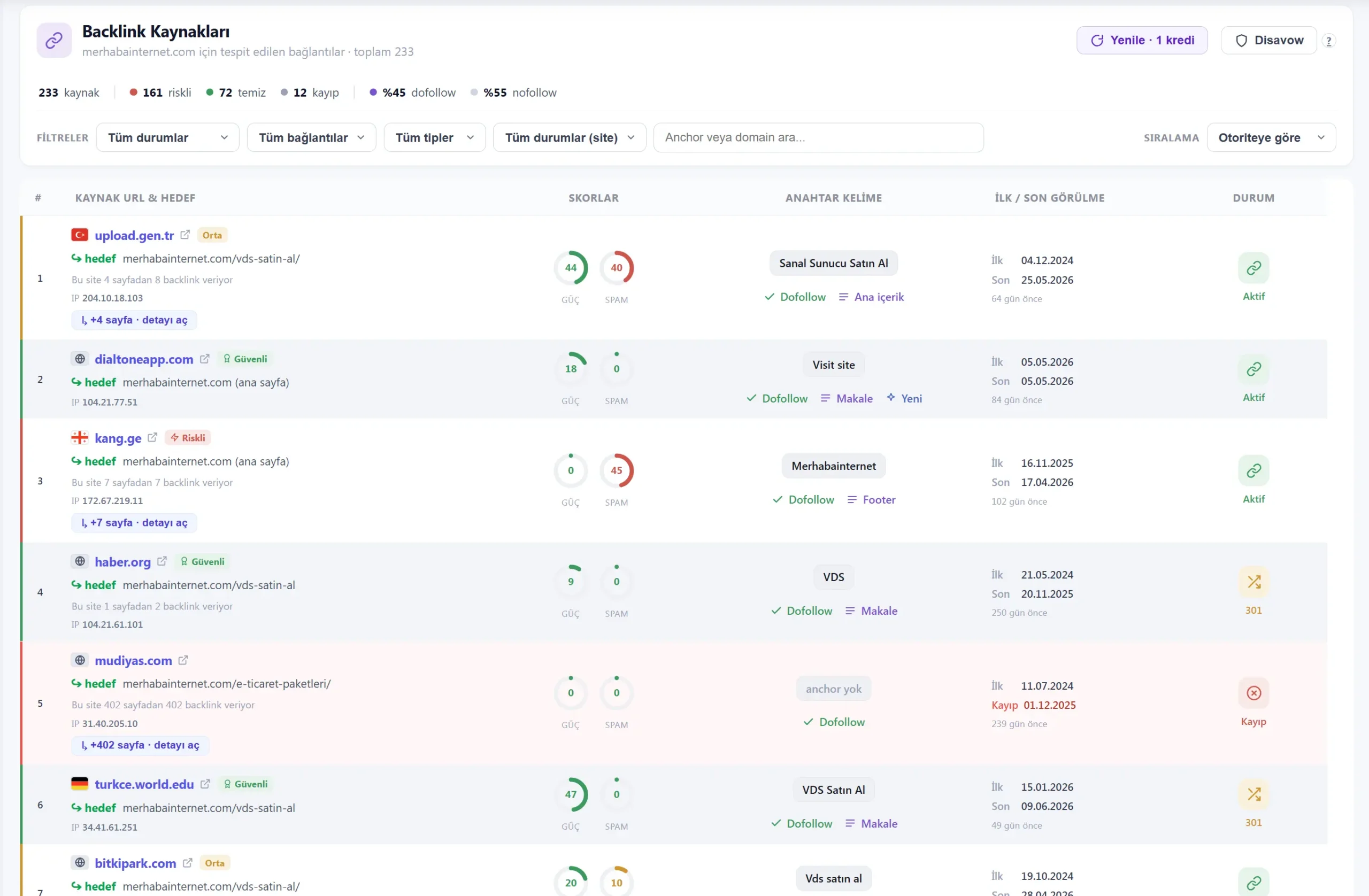The height and width of the screenshot is (896, 1369).
Task: Open the Tüm bağlantılar dropdown
Action: point(311,137)
